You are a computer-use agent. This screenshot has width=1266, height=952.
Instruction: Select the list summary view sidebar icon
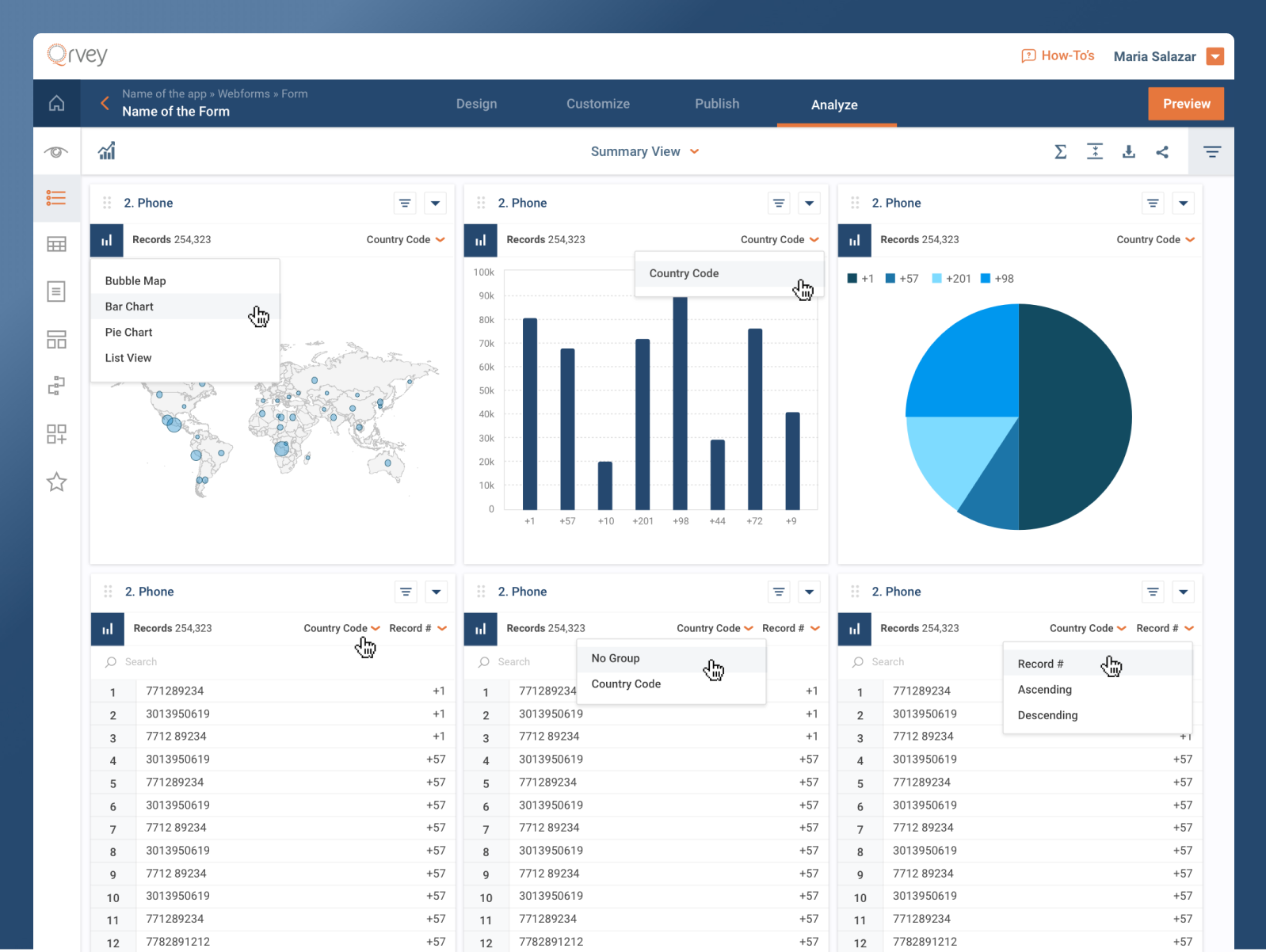click(56, 198)
